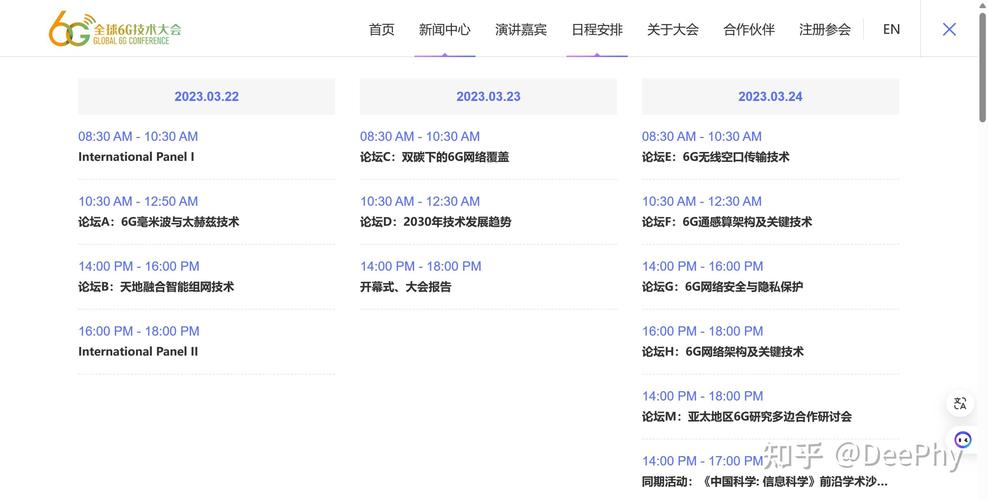Open 开幕式、大会报告 session

point(406,287)
